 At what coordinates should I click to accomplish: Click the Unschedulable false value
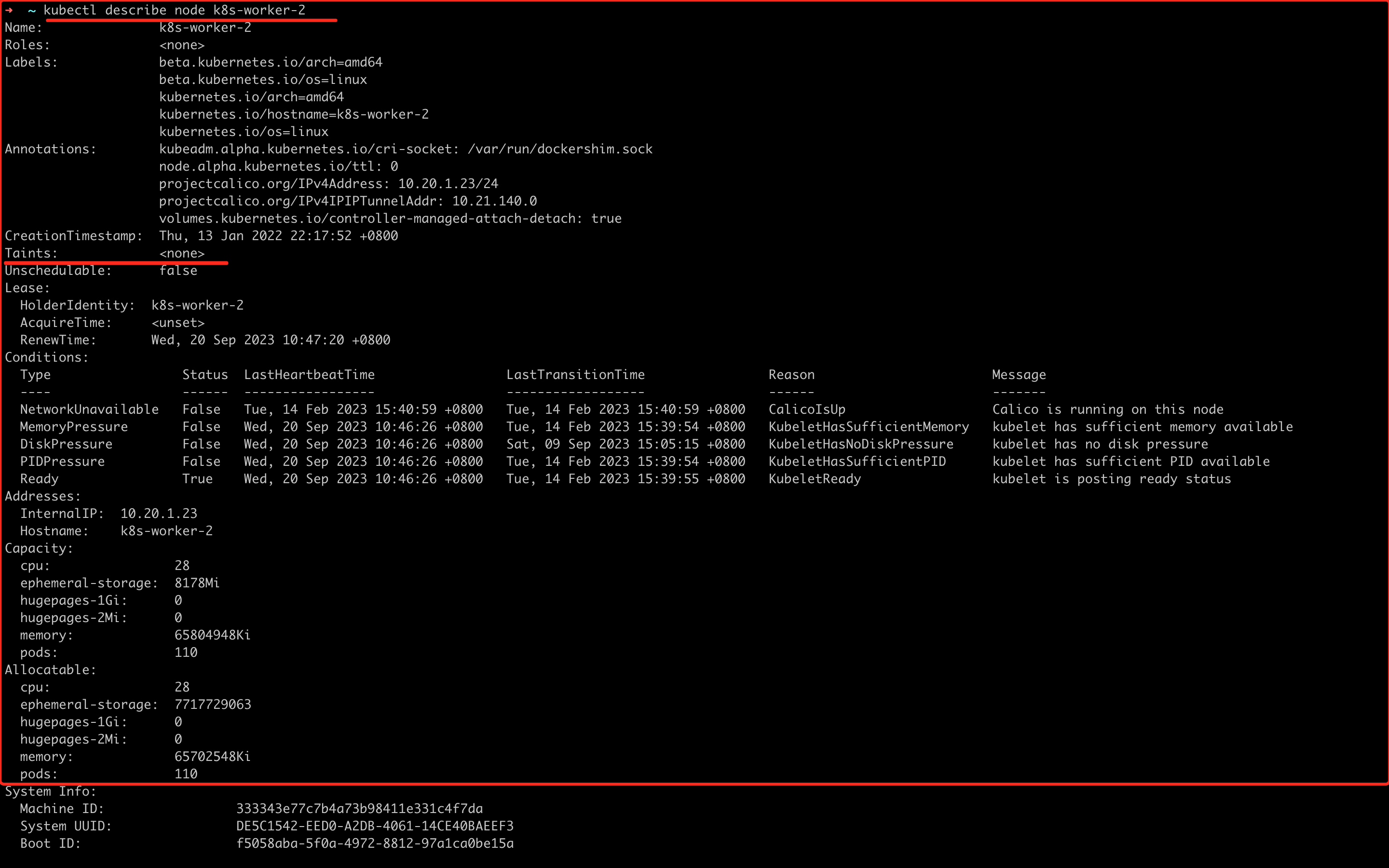click(x=178, y=271)
